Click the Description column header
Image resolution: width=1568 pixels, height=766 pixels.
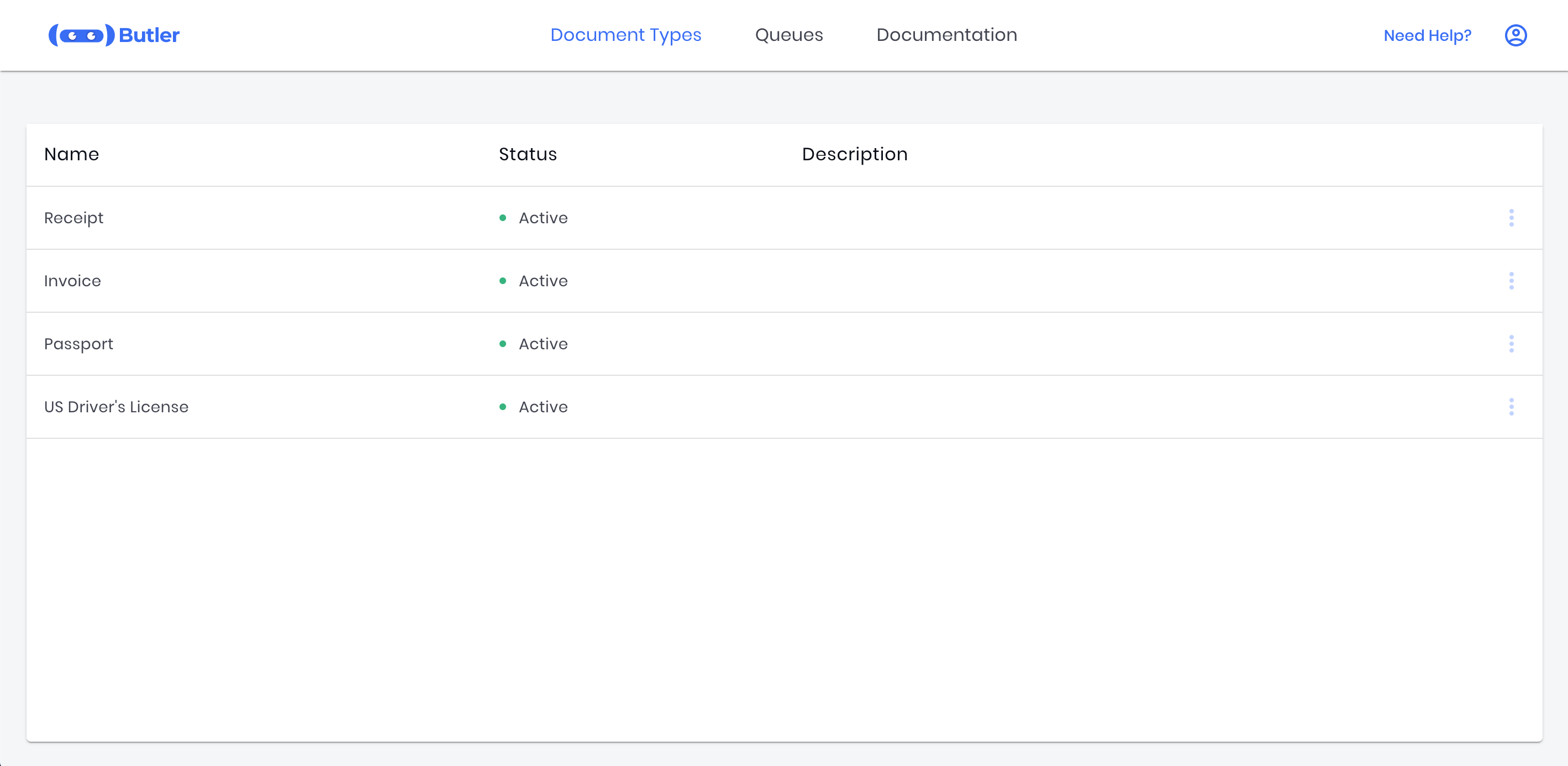pos(855,155)
